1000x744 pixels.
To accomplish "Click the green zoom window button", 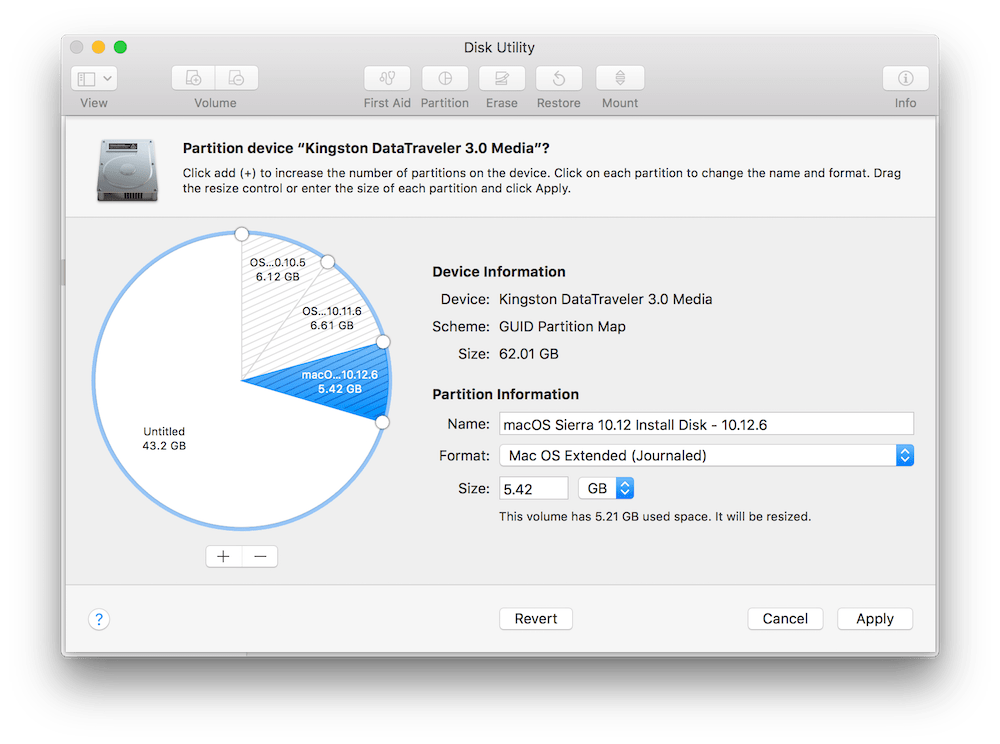I will (120, 47).
